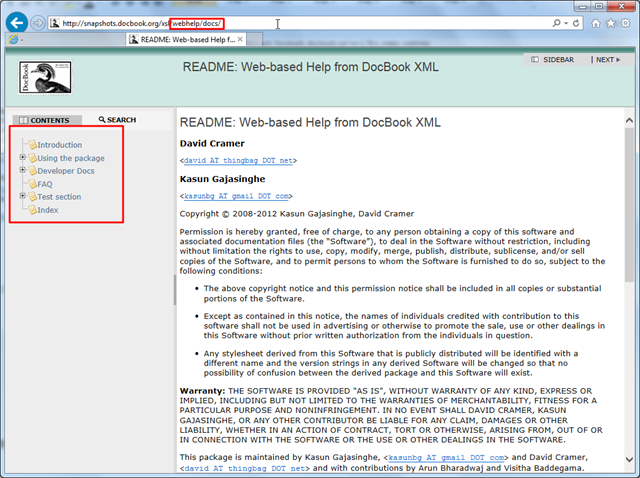Click david thingbag link in maintainer paragraph
Viewport: 640px width, 478px height.
(x=244, y=468)
